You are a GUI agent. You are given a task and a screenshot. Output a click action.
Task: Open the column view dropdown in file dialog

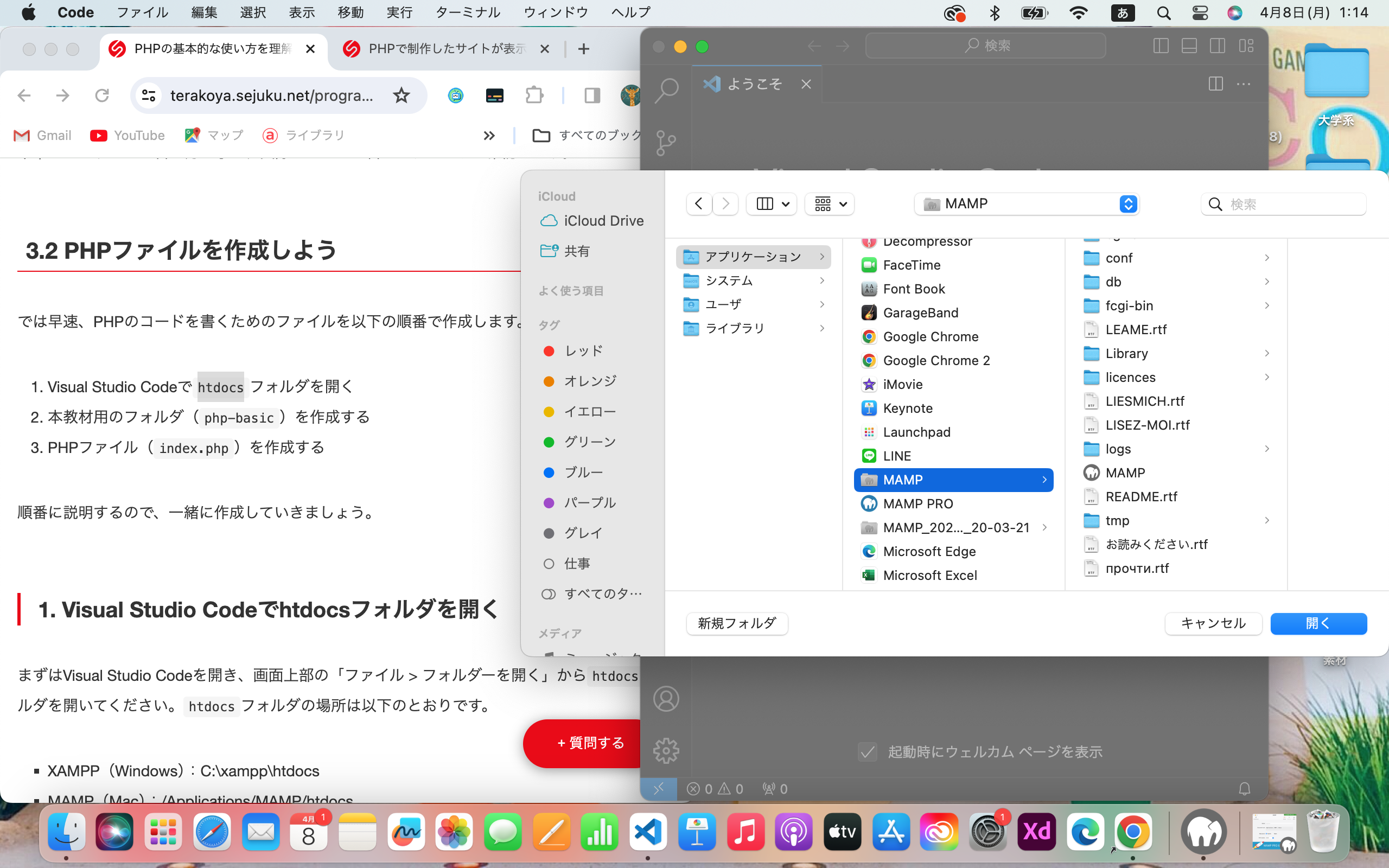click(x=772, y=204)
